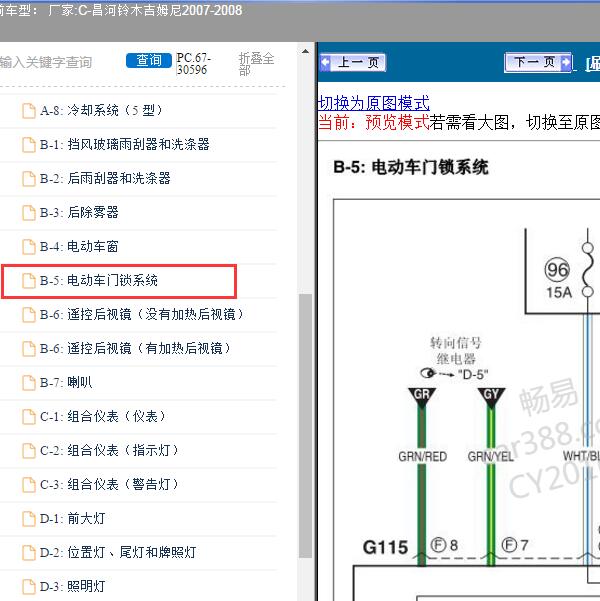Click the list scrollbar thumb
This screenshot has width=600, height=601.
point(305,425)
